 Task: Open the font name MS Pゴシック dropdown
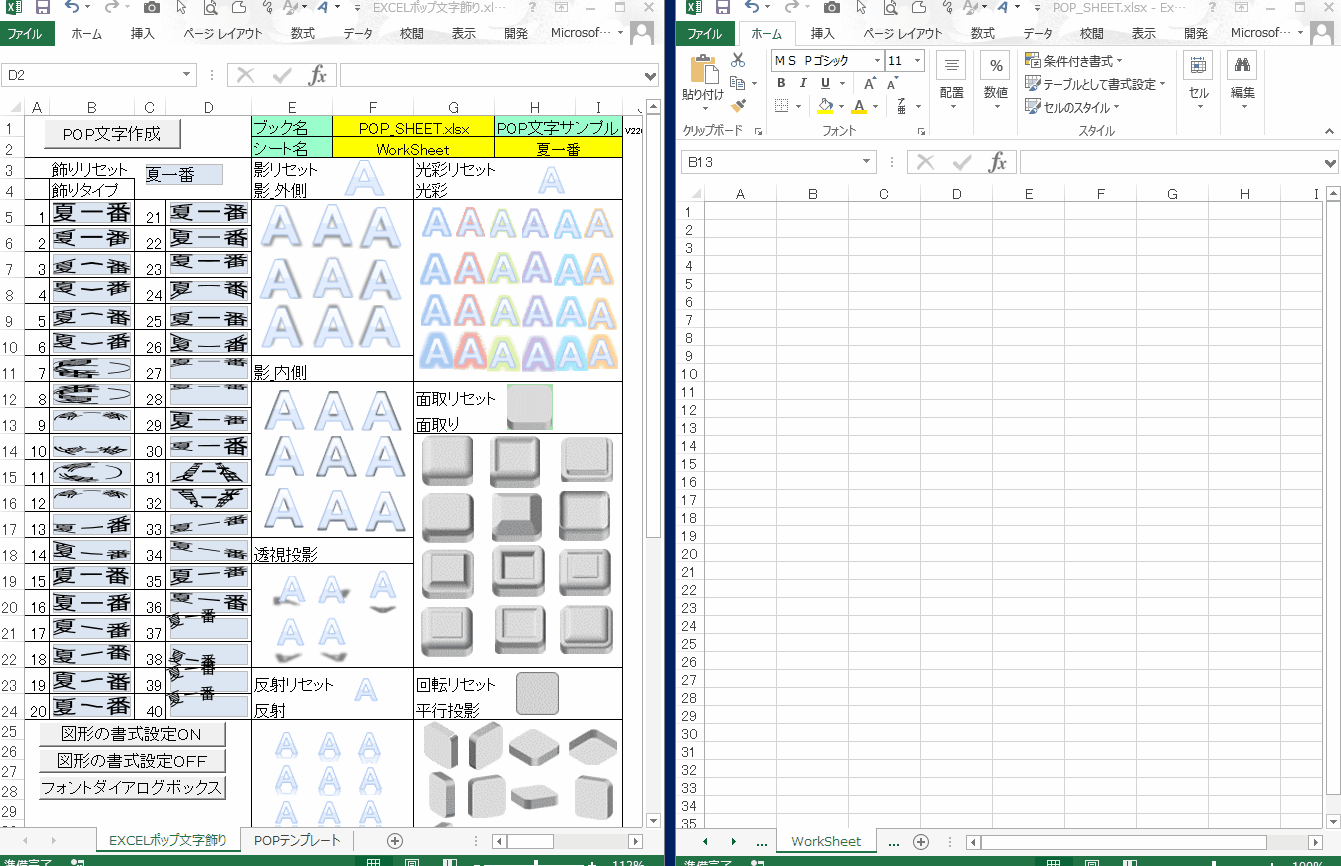click(877, 61)
